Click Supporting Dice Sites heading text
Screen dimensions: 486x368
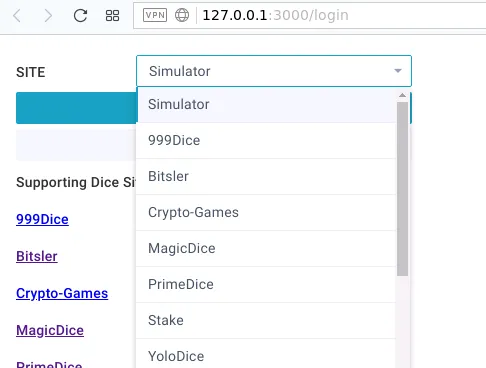76,182
